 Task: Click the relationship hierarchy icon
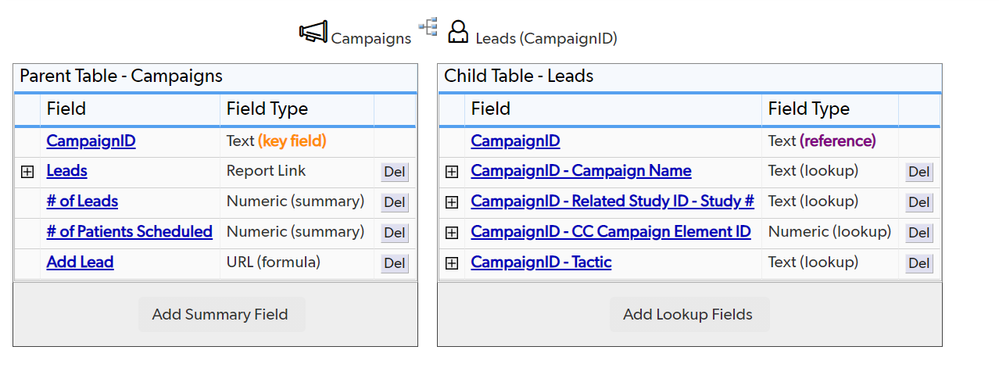(x=428, y=26)
